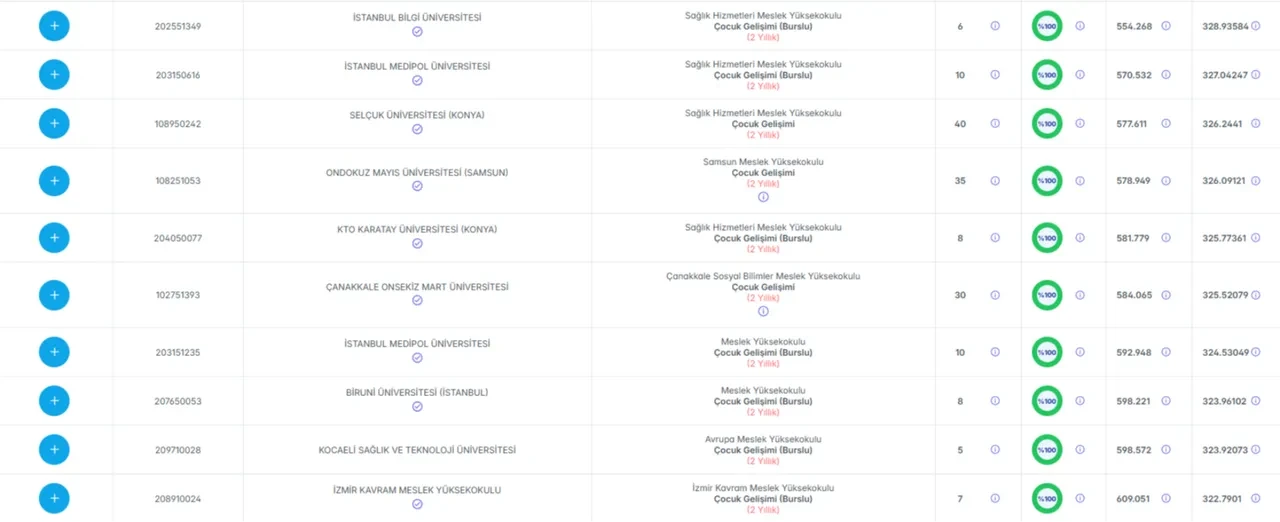Click info icon next to ranking 554.268
1280x522 pixels.
1166,26
